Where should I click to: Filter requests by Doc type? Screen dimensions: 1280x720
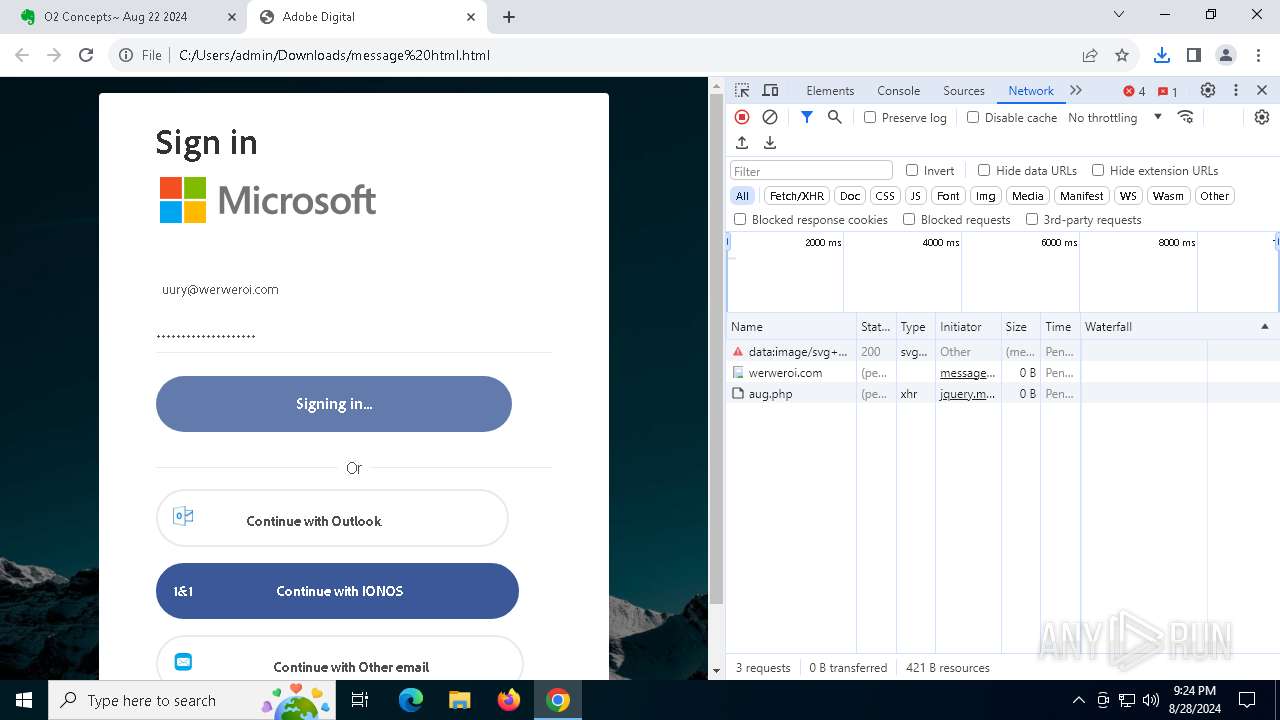tap(850, 196)
